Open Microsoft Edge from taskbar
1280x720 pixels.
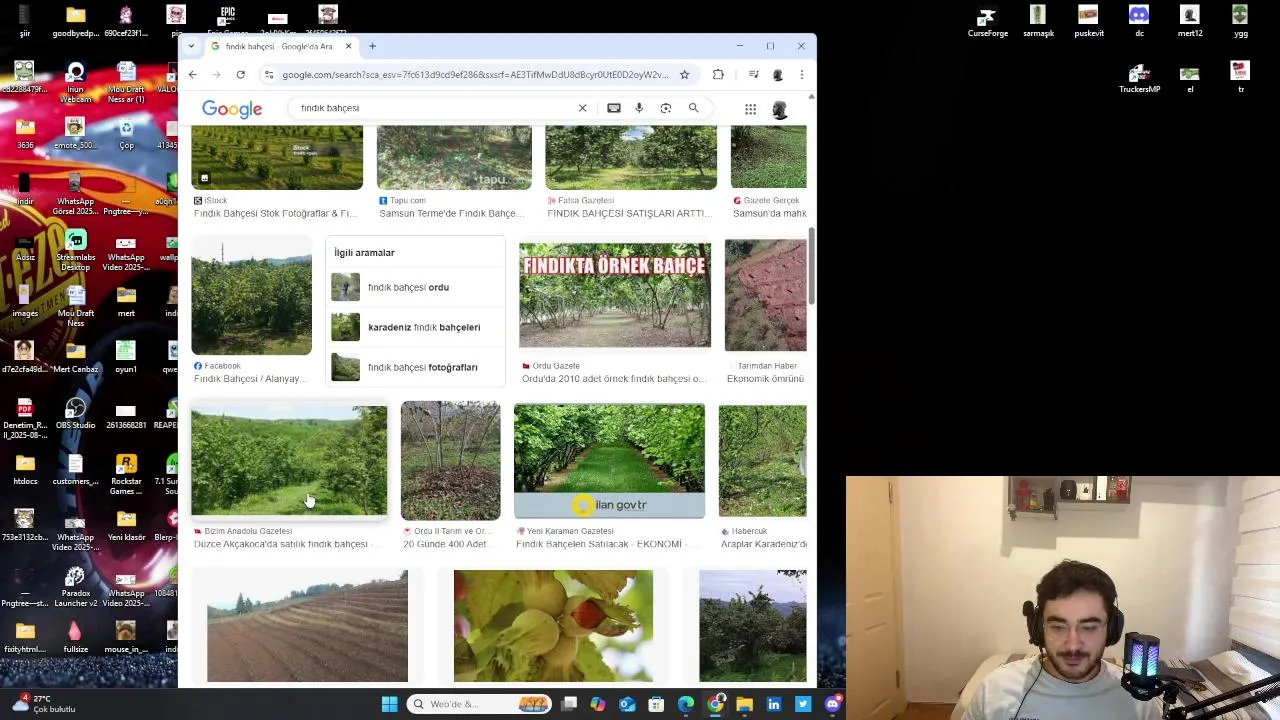(686, 704)
